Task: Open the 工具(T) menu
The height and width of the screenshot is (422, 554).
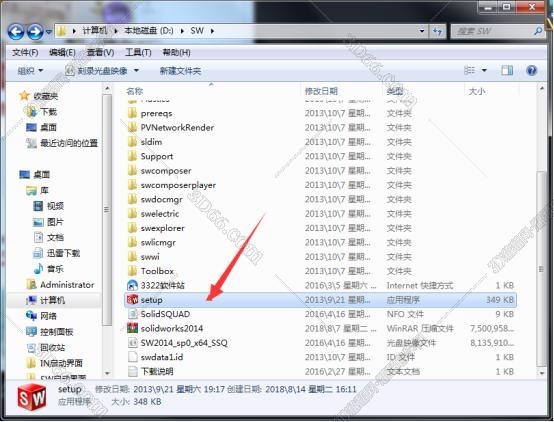Action: coord(138,53)
